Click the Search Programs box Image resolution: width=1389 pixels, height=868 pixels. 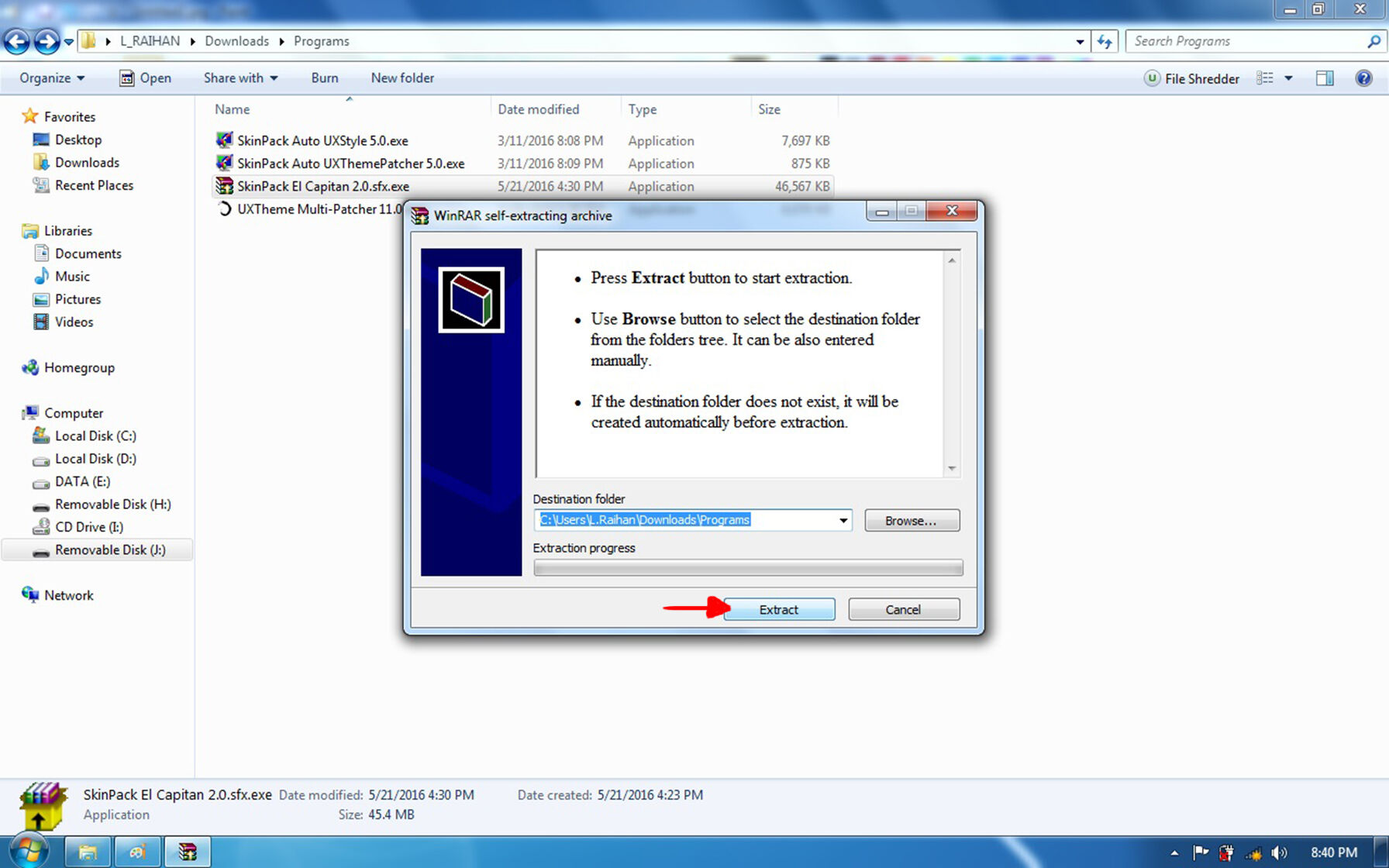pos(1246,41)
